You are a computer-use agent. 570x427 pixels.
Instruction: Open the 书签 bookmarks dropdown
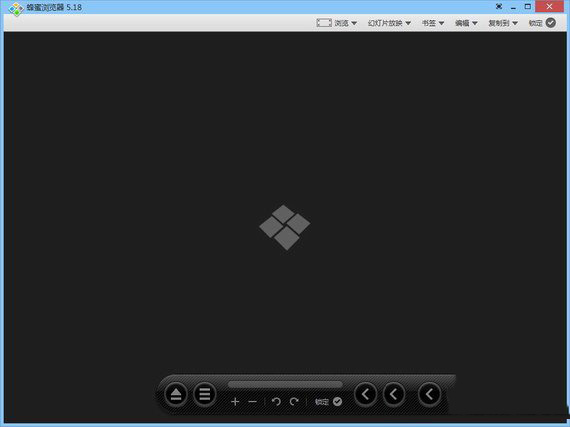click(x=433, y=23)
